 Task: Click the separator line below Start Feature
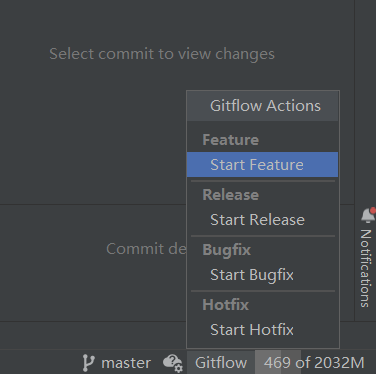click(263, 181)
